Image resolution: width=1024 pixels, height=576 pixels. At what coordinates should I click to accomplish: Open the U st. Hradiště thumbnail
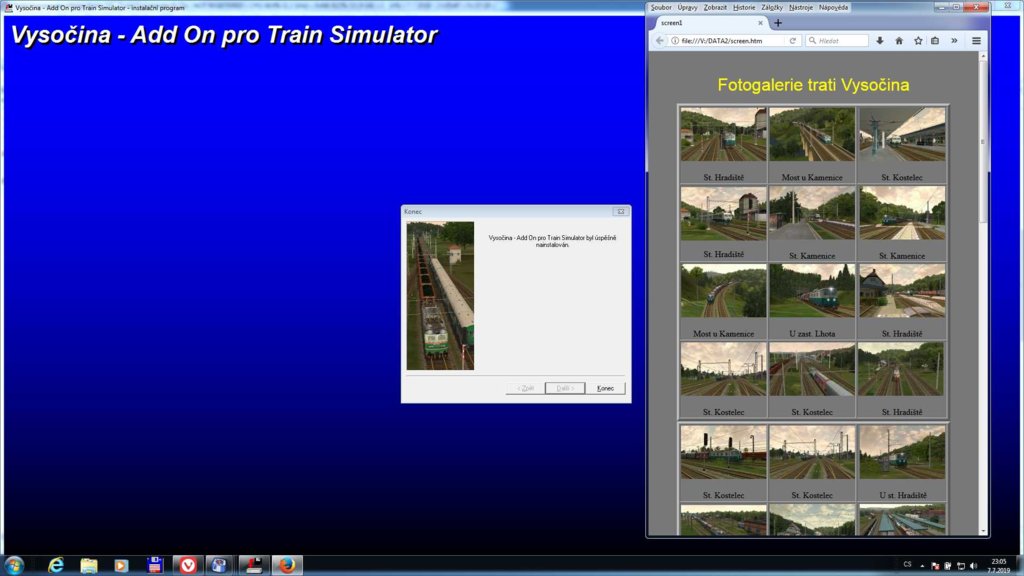pyautogui.click(x=902, y=453)
